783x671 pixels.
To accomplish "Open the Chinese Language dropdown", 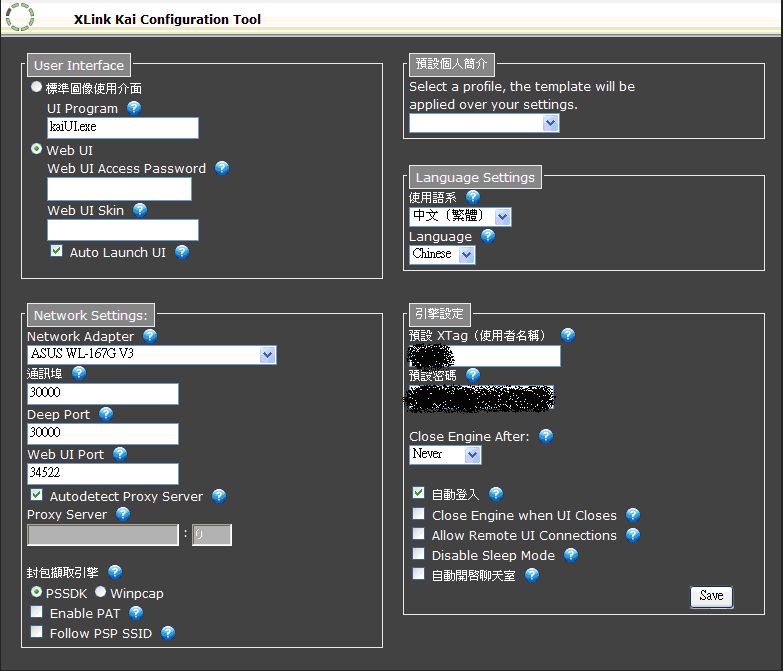I will (x=442, y=255).
